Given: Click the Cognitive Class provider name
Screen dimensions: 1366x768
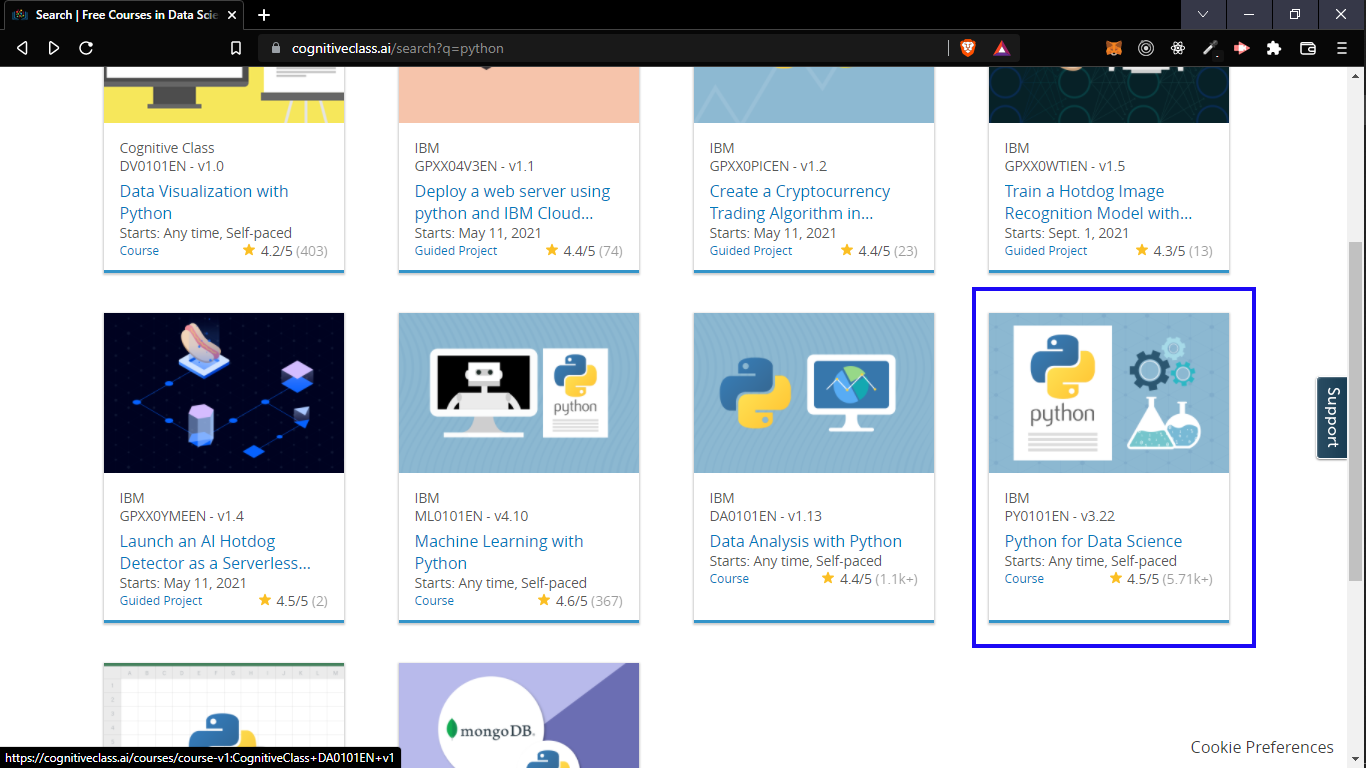Looking at the screenshot, I should (167, 148).
